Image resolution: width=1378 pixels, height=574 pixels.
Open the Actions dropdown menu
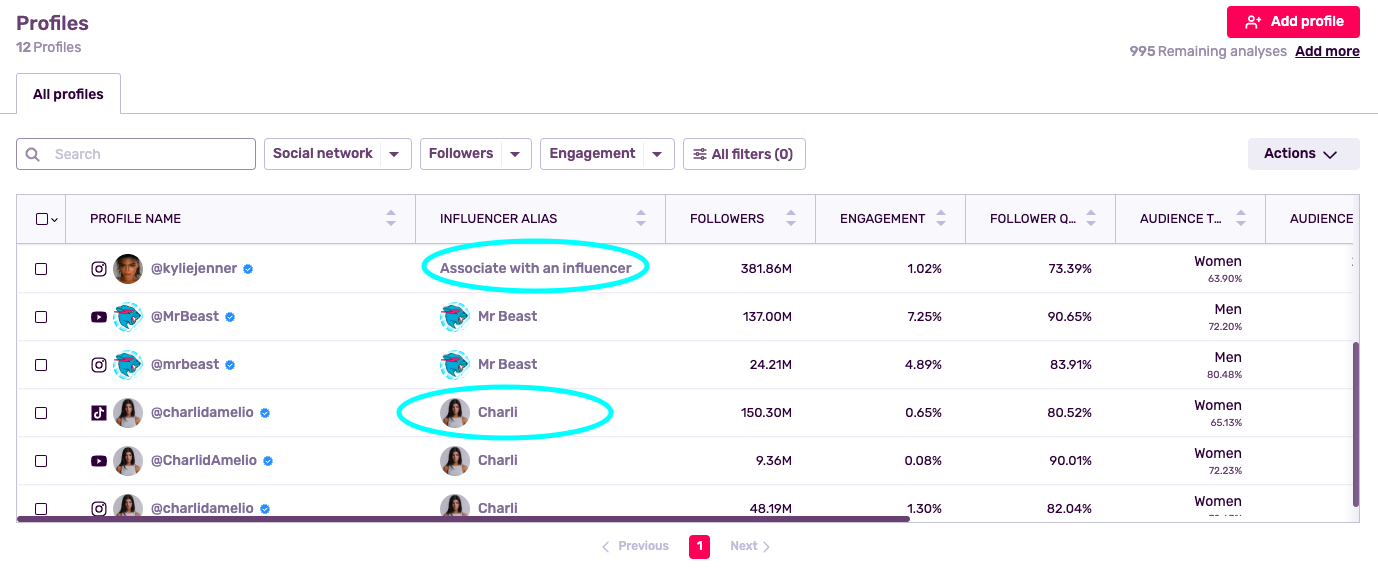(x=1303, y=154)
